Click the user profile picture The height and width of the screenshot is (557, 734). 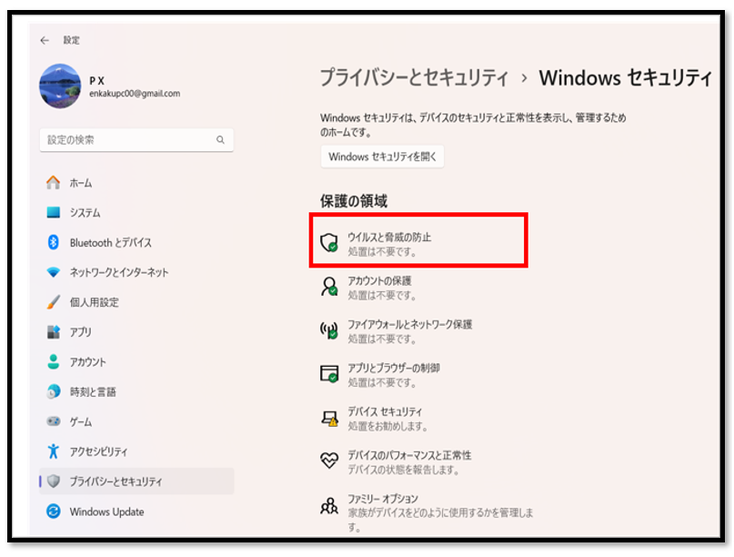point(60,87)
